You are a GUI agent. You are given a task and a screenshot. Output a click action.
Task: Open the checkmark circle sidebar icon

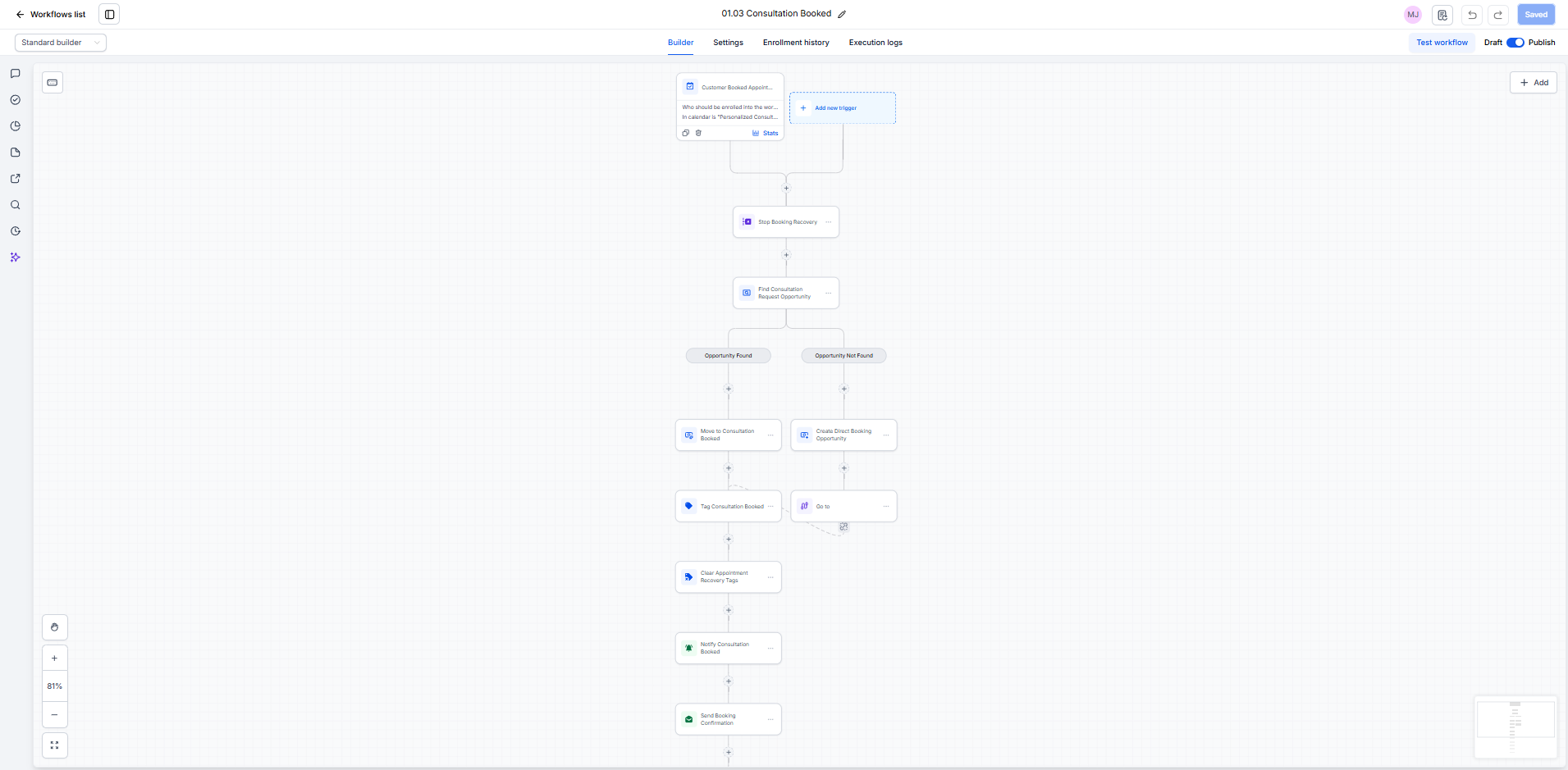15,100
